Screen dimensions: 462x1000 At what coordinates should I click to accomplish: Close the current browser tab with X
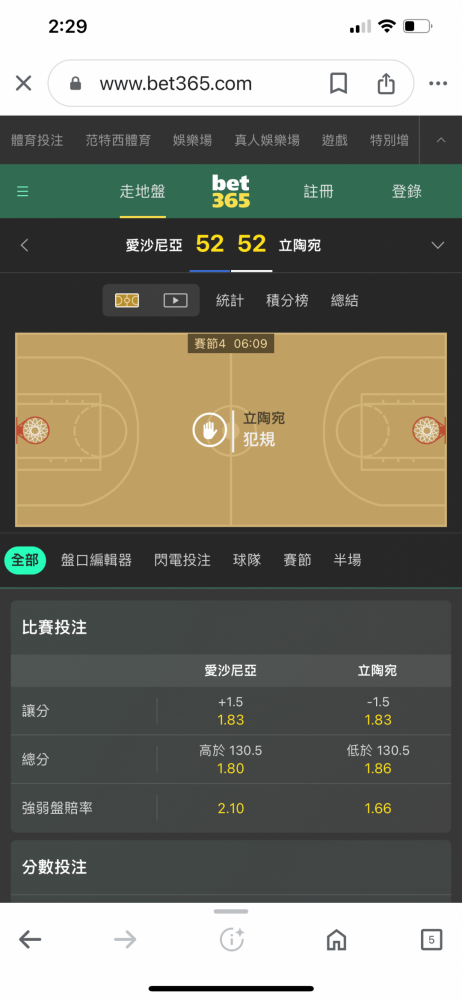click(24, 83)
